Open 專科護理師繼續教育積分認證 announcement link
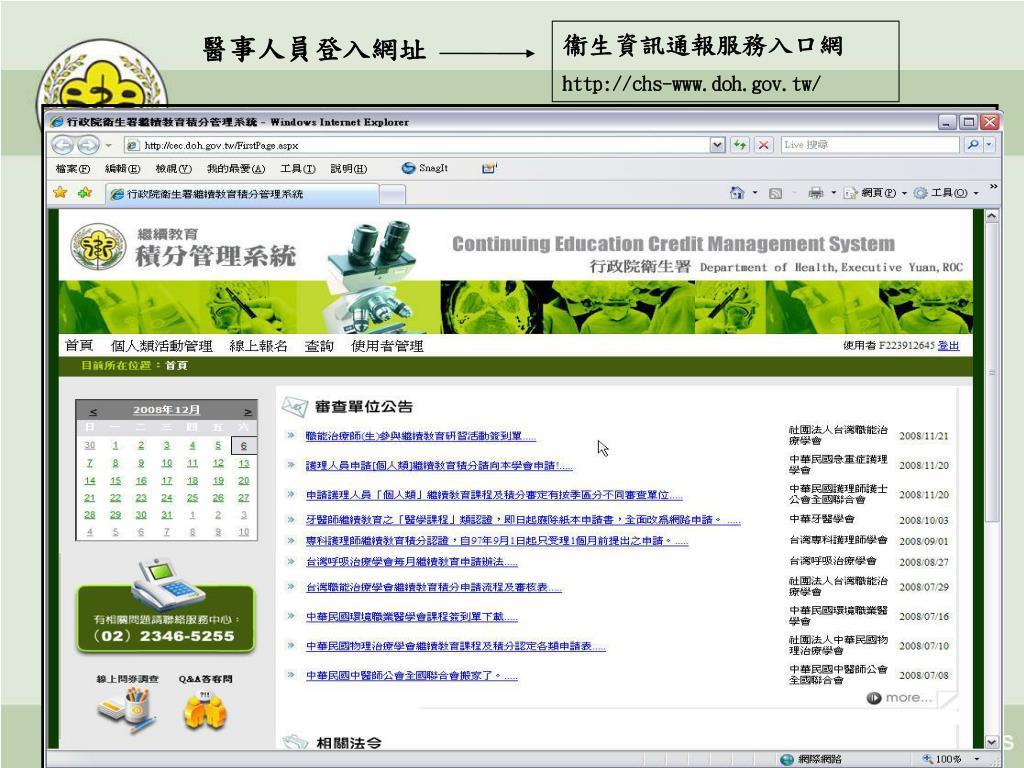 coord(497,541)
